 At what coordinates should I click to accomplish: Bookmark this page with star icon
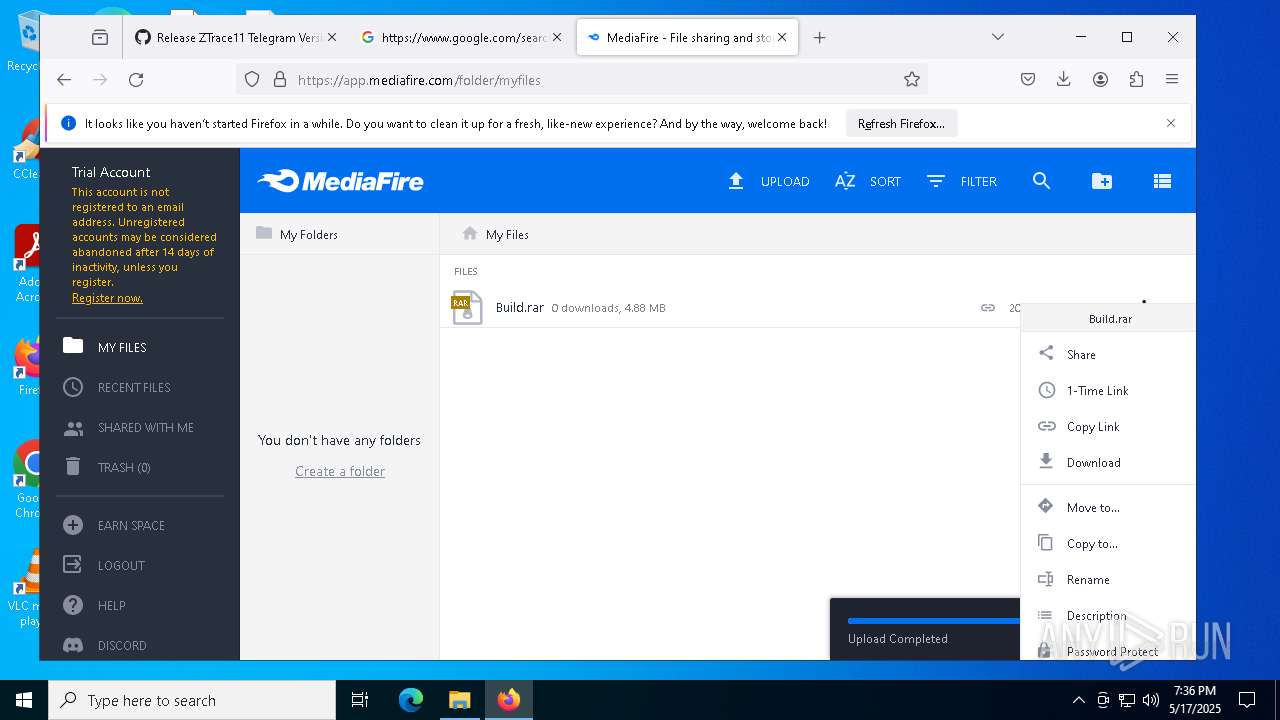911,79
